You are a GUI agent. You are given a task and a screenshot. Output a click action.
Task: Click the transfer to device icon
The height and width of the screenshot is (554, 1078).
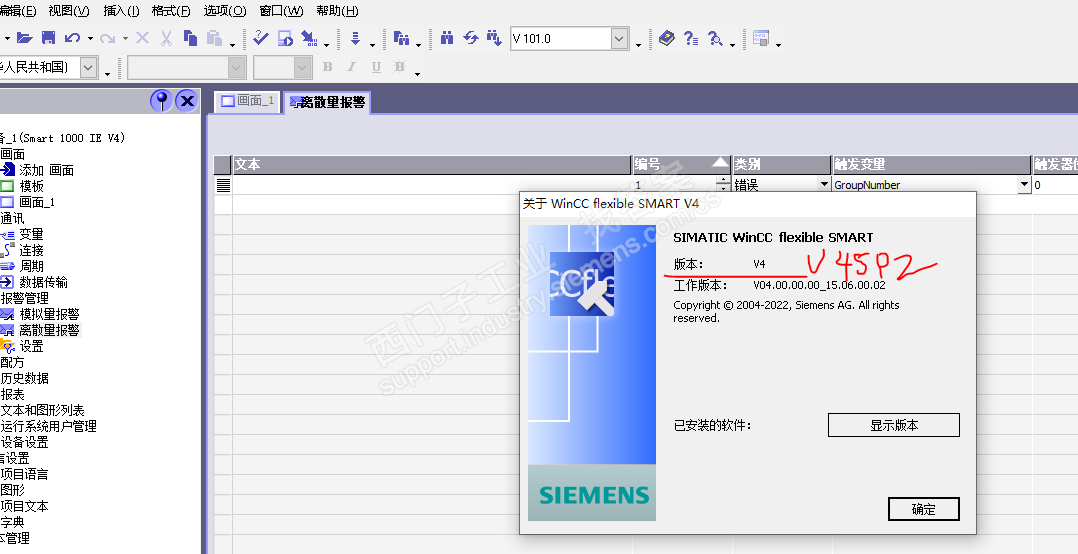(x=309, y=38)
